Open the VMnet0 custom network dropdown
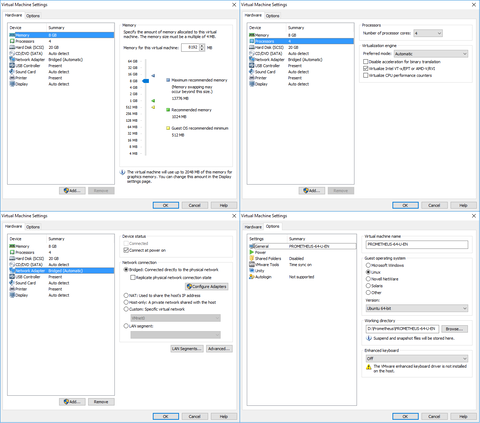This screenshot has width=480, height=423. 175,318
